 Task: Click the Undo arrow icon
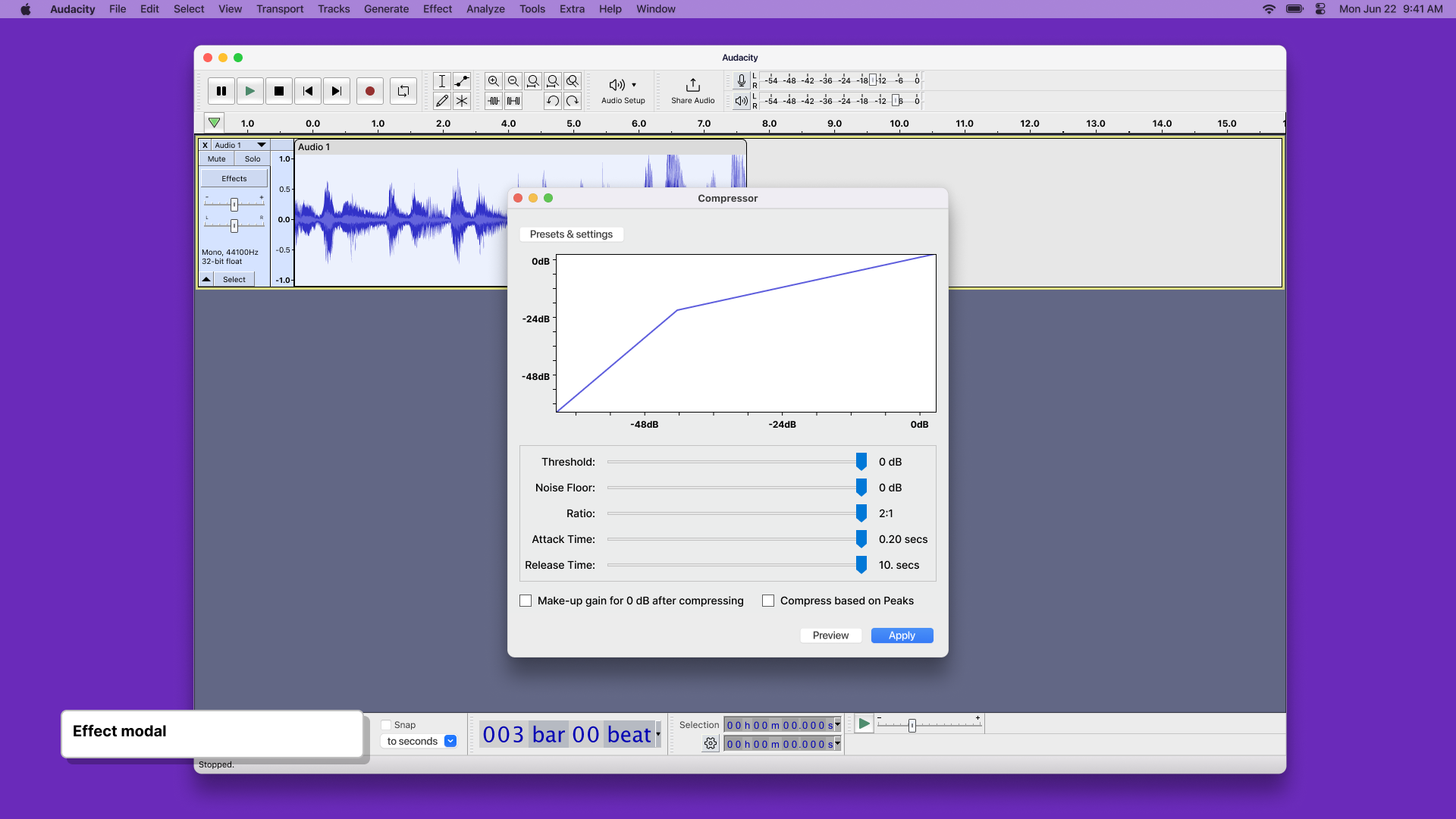click(x=553, y=101)
